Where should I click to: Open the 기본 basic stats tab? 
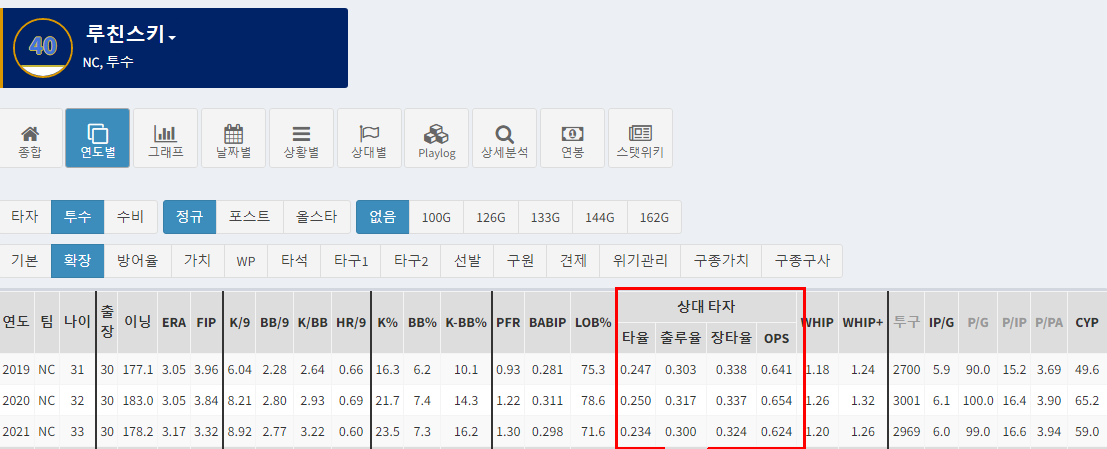point(25,261)
